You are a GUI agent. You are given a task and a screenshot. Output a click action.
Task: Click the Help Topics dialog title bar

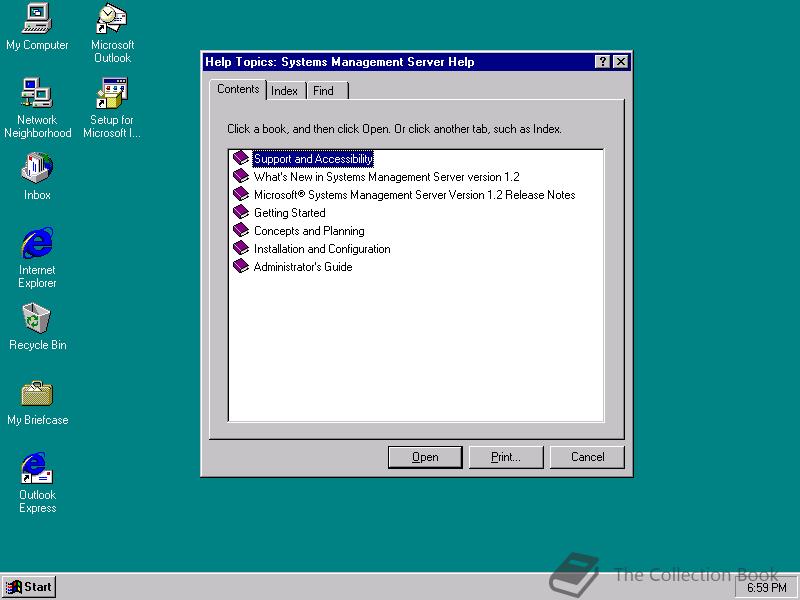tap(398, 62)
